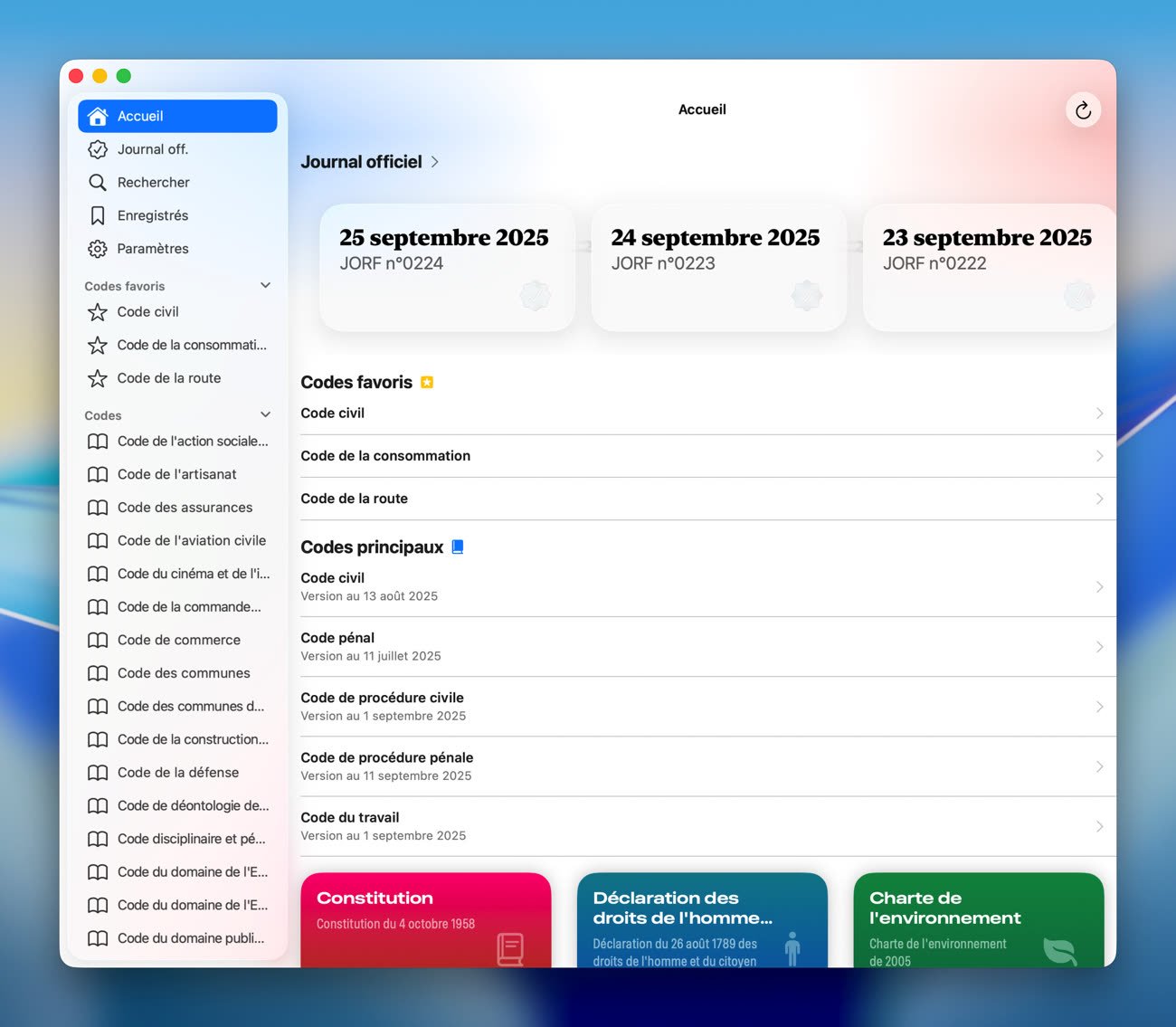
Task: Click the magnifier icon beside Rechercher
Action: 98,182
